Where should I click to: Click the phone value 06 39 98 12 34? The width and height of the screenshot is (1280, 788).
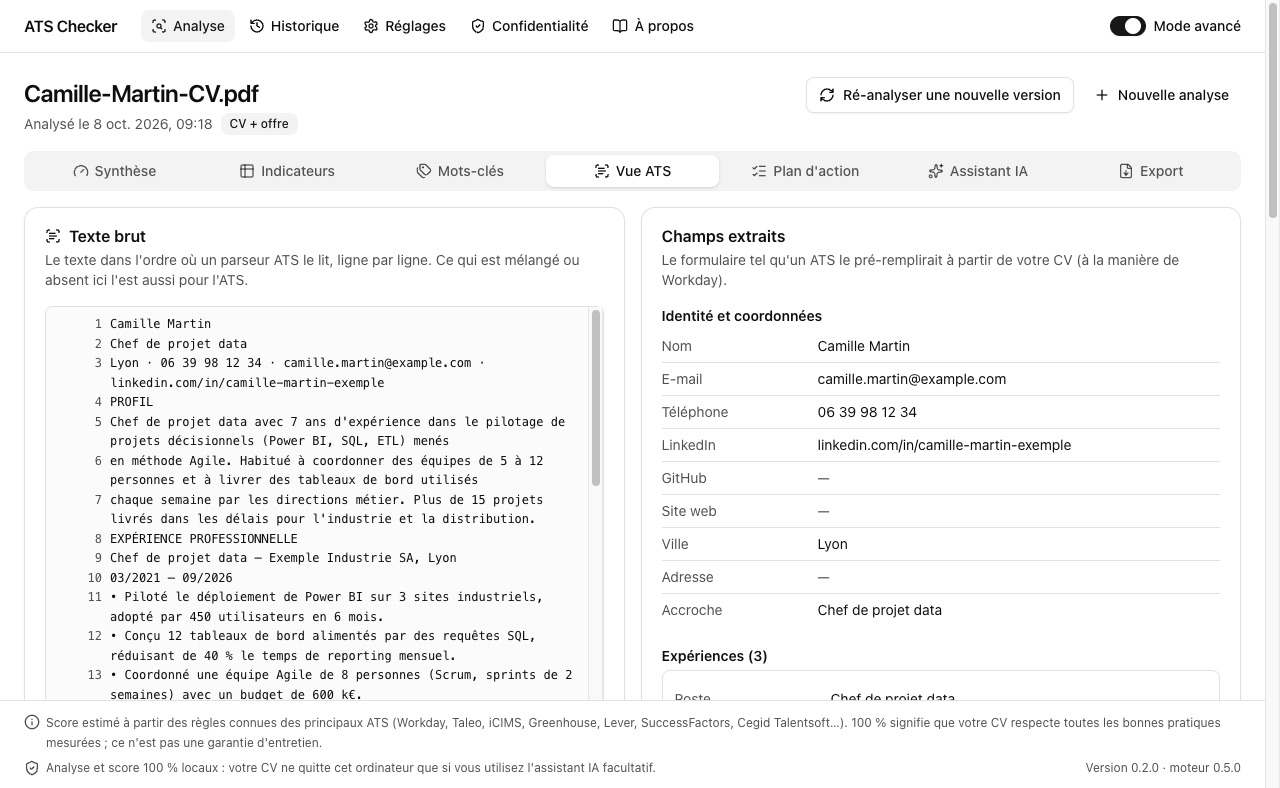(x=867, y=412)
